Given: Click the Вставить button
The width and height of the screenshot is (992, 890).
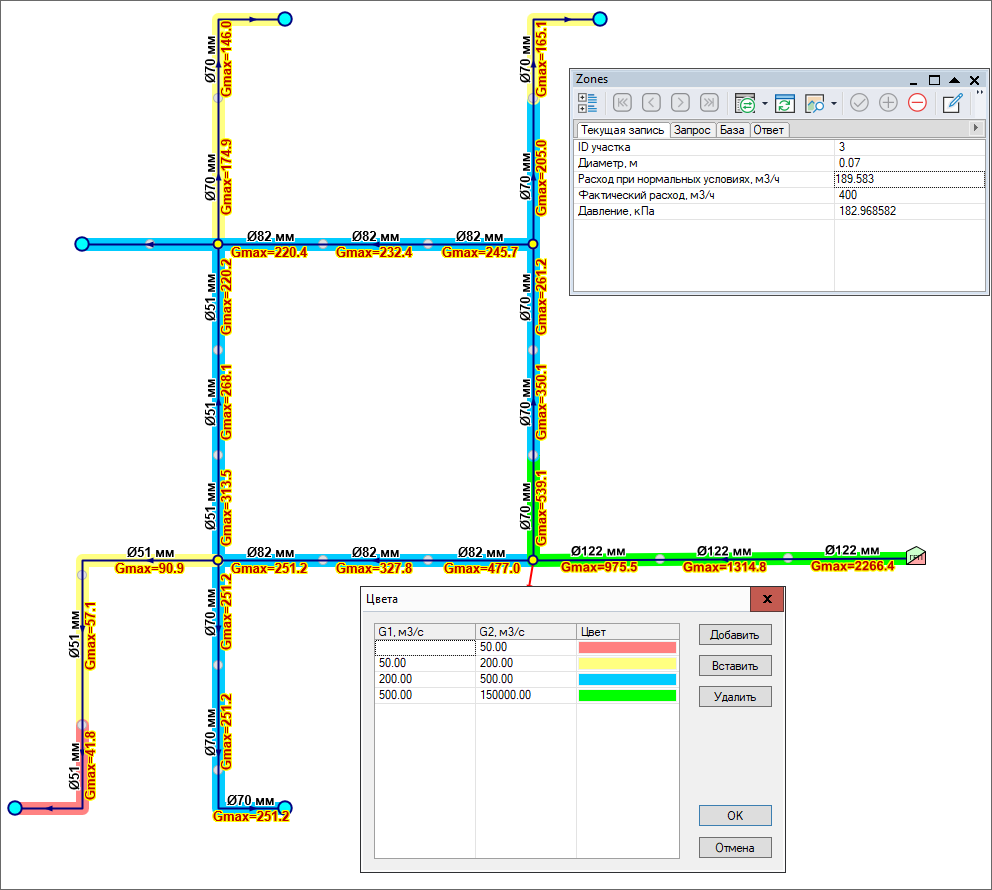Looking at the screenshot, I should [x=735, y=666].
